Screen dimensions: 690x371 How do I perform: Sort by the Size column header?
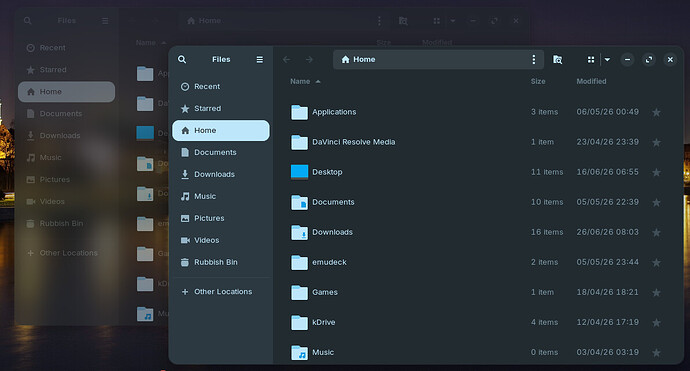(x=538, y=81)
